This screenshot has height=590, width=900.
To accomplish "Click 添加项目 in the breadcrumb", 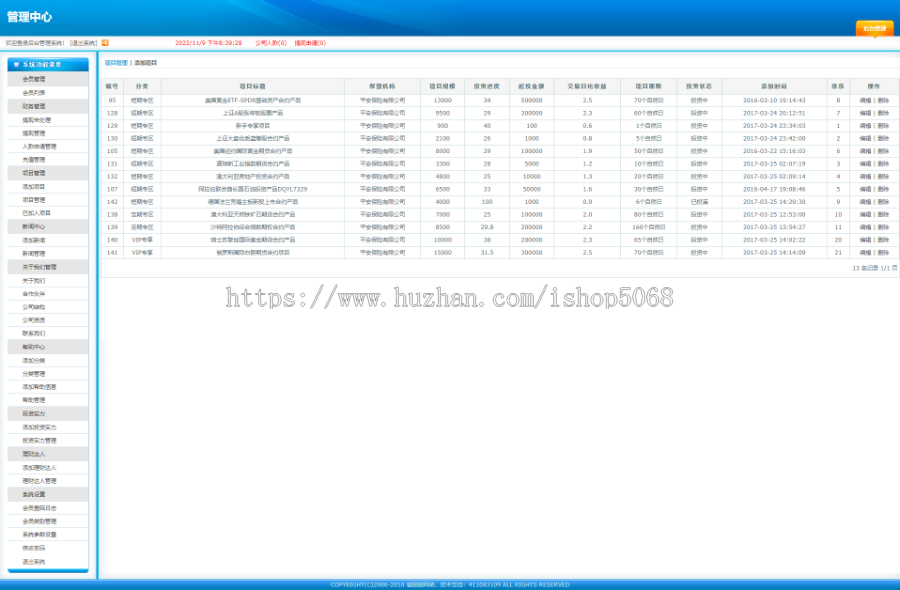I will (146, 63).
